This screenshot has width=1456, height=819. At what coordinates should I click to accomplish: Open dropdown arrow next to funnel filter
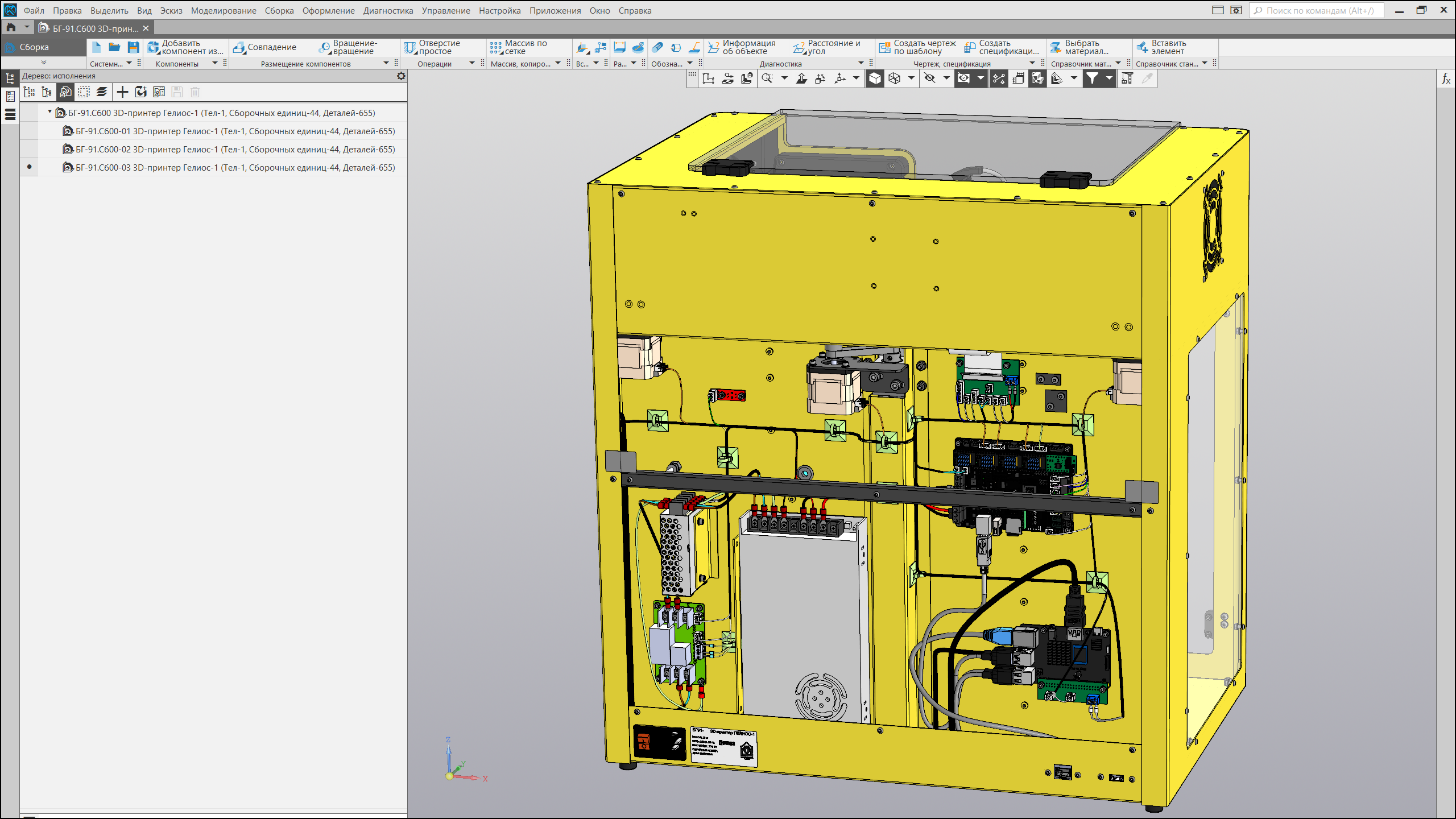[1109, 78]
